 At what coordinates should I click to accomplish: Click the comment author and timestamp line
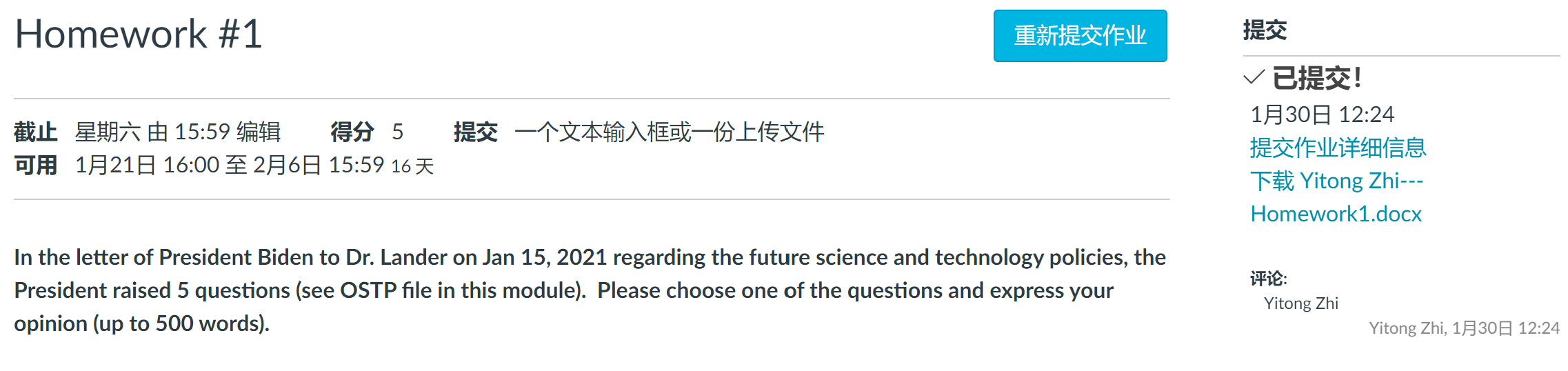pos(1463,328)
